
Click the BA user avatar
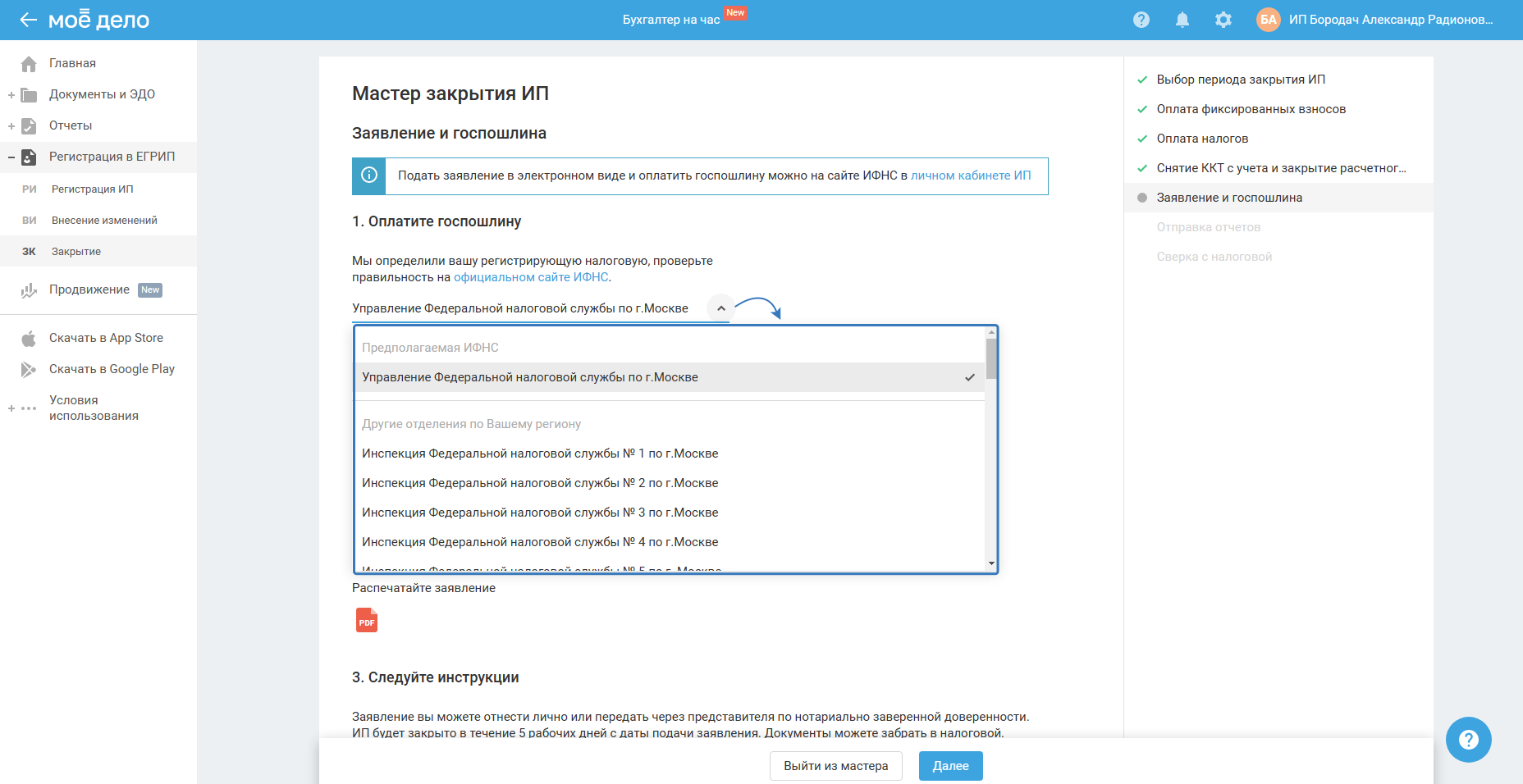[x=1268, y=20]
